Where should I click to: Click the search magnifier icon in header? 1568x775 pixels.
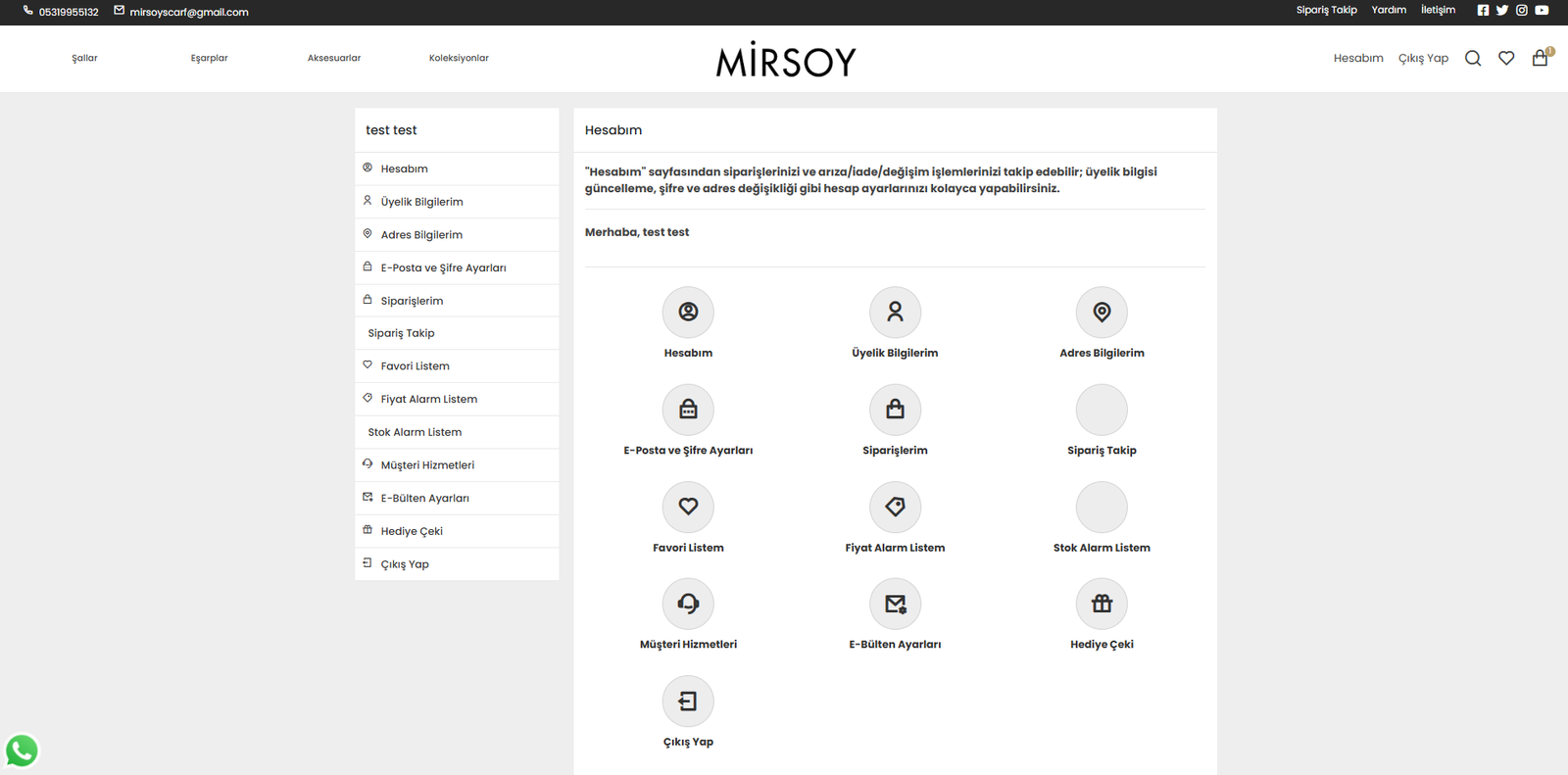(x=1472, y=59)
